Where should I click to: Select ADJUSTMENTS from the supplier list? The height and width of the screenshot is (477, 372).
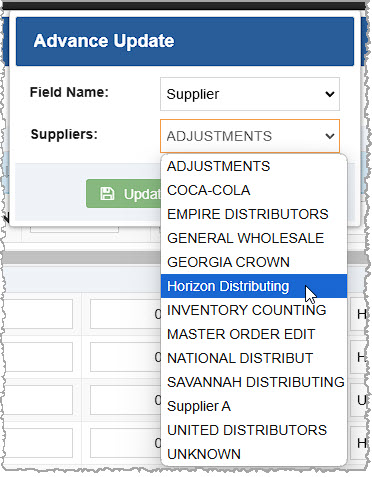254,166
